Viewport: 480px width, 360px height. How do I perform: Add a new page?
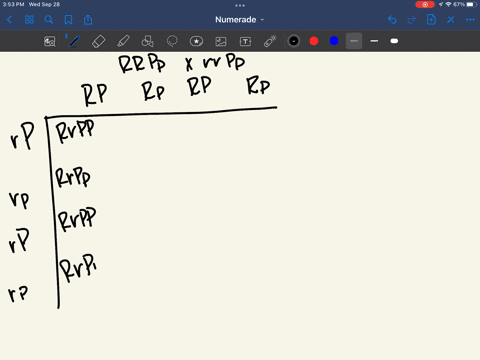coord(431,20)
